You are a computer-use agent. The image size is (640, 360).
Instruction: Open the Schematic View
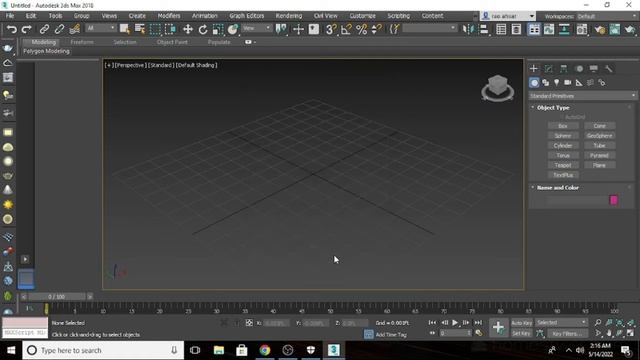click(x=564, y=29)
